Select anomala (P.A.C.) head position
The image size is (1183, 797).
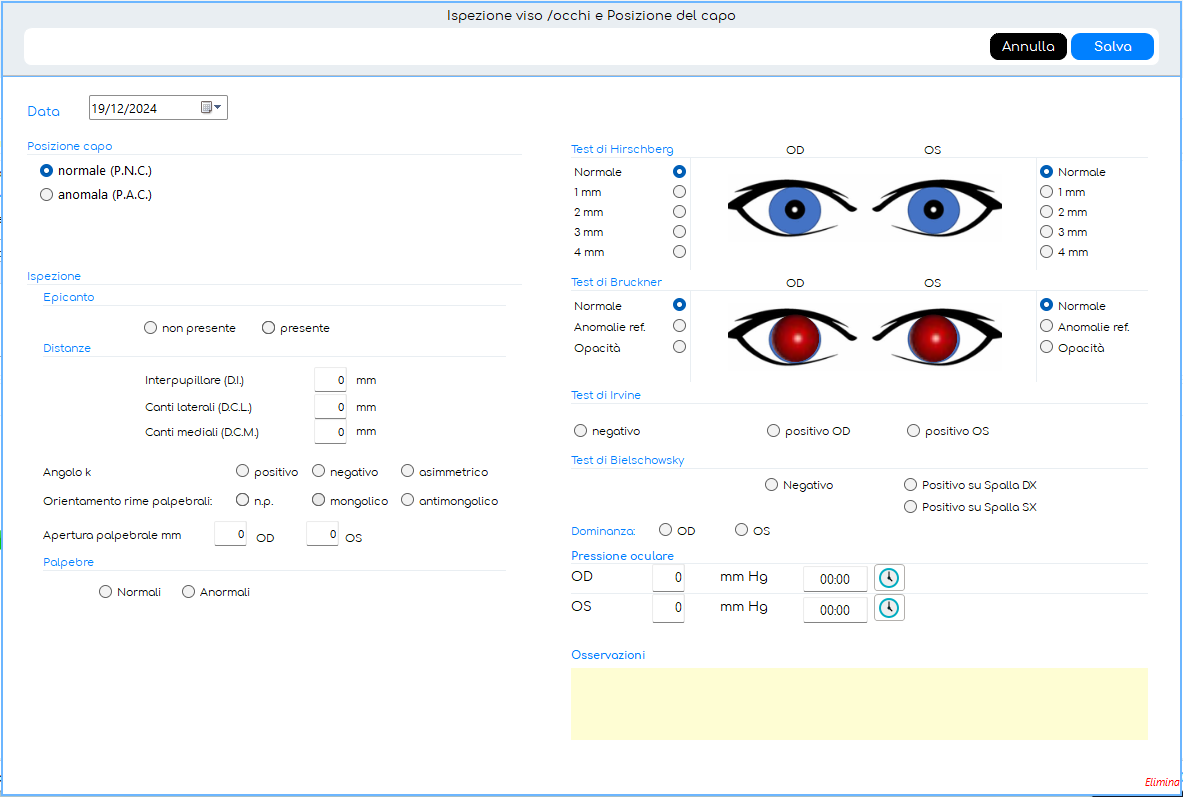pyautogui.click(x=46, y=195)
